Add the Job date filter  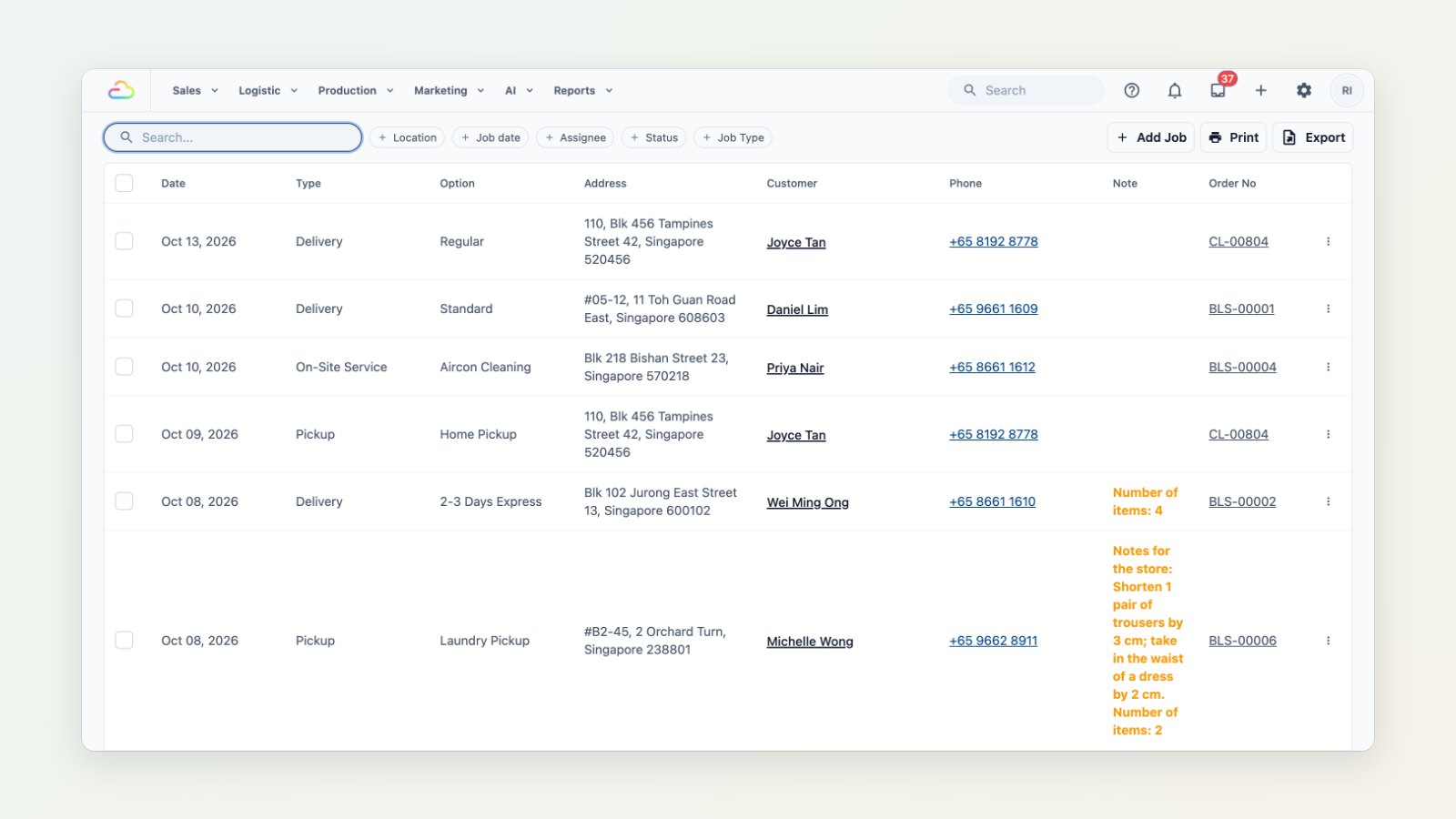point(490,137)
